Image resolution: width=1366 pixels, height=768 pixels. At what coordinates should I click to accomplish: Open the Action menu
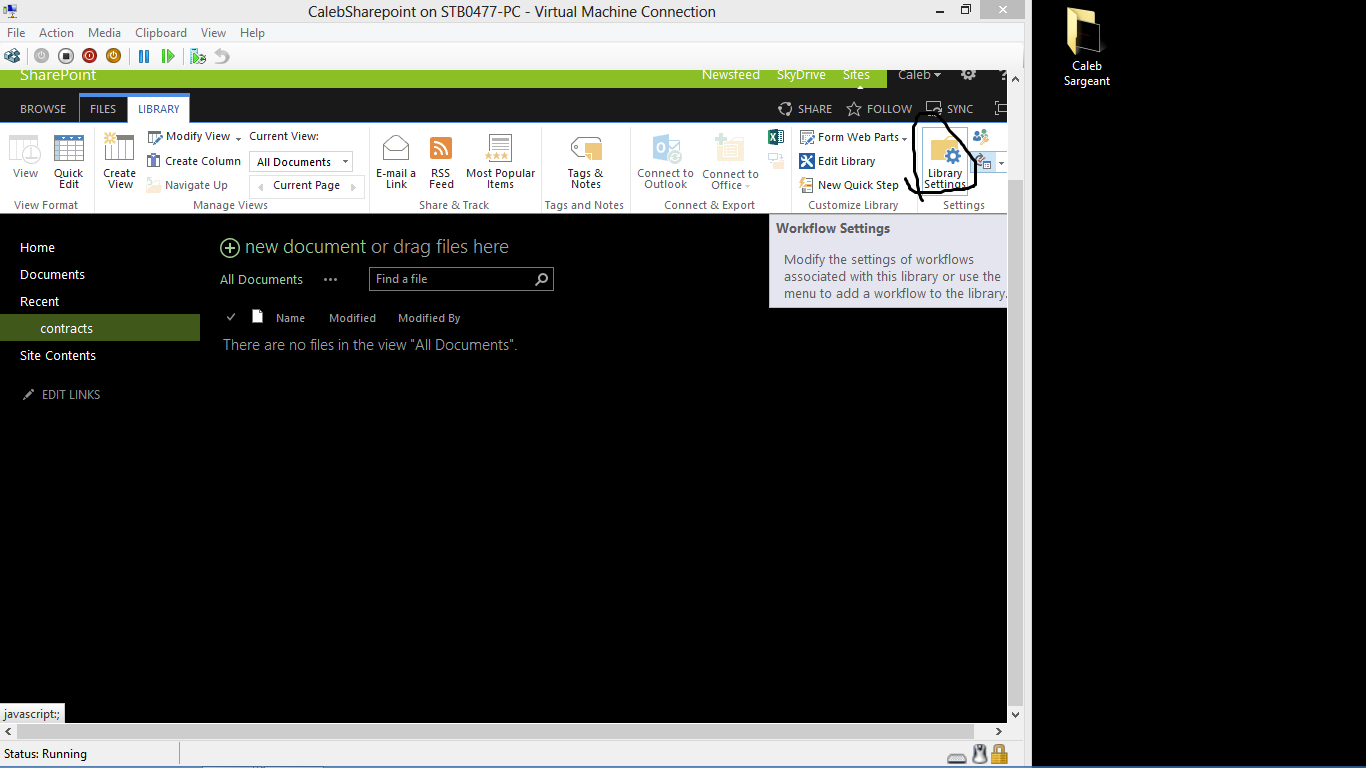(56, 33)
